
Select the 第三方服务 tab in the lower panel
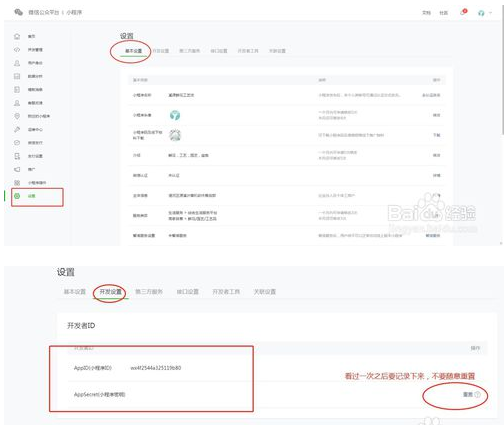click(x=149, y=292)
